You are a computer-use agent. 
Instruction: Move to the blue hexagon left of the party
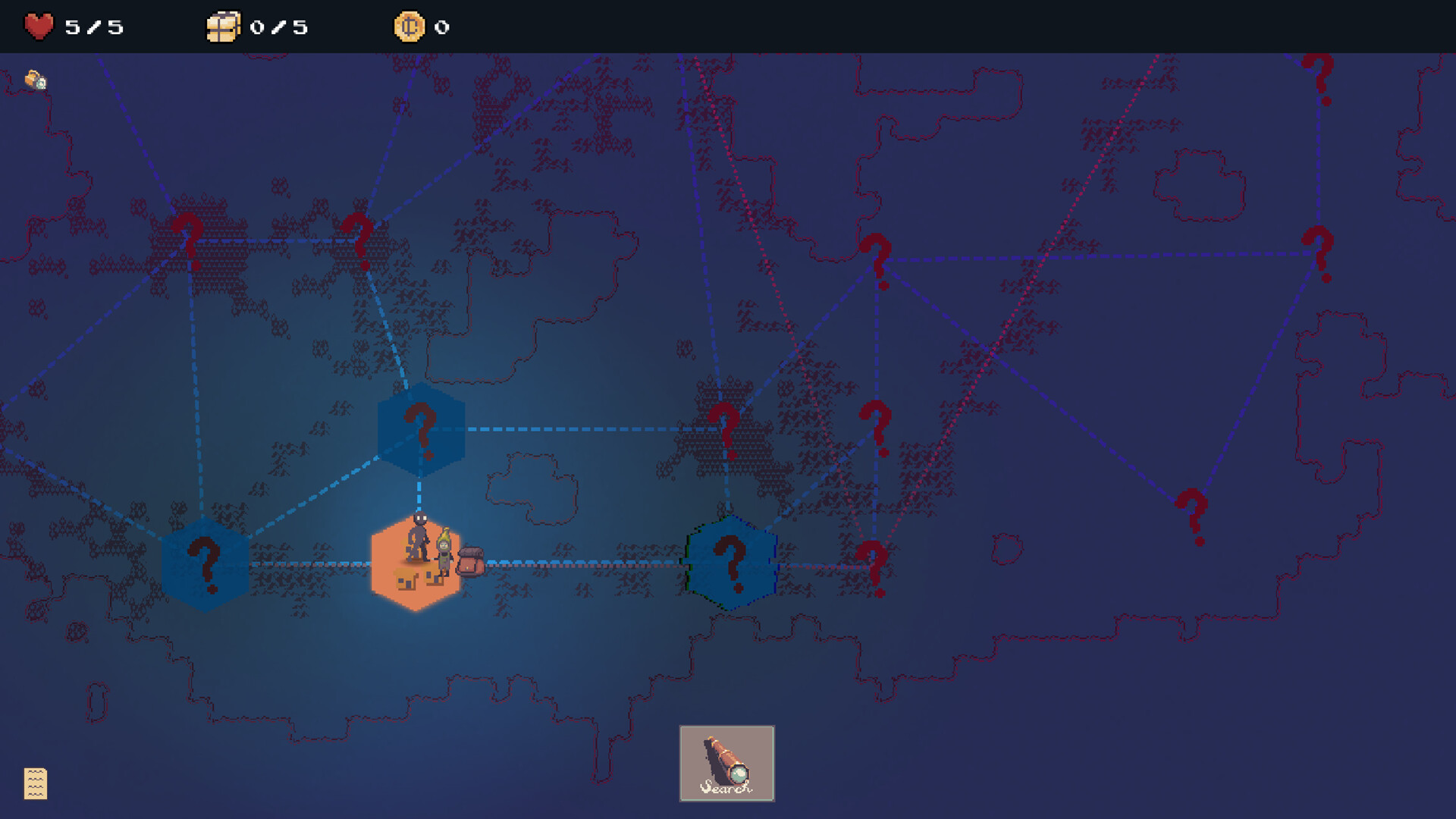coord(205,565)
